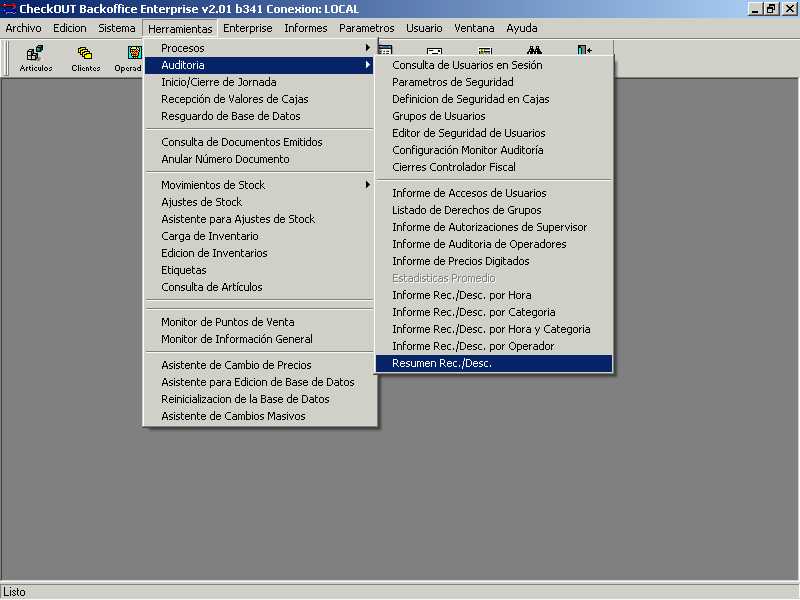The image size is (800, 600).
Task: Click the CheckOUT application title bar icon
Action: pos(9,9)
